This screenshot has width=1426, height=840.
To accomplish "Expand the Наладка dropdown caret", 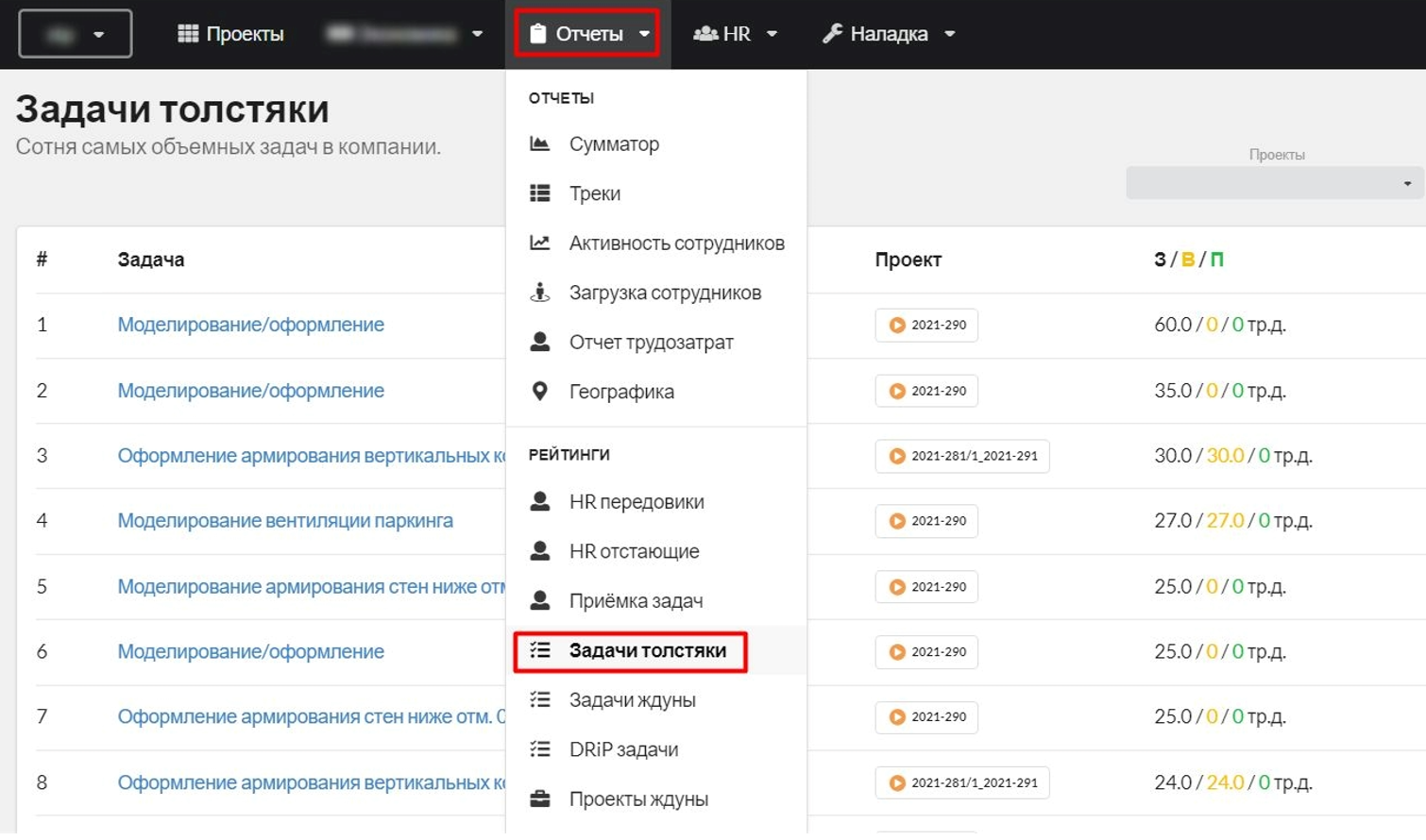I will (x=950, y=34).
